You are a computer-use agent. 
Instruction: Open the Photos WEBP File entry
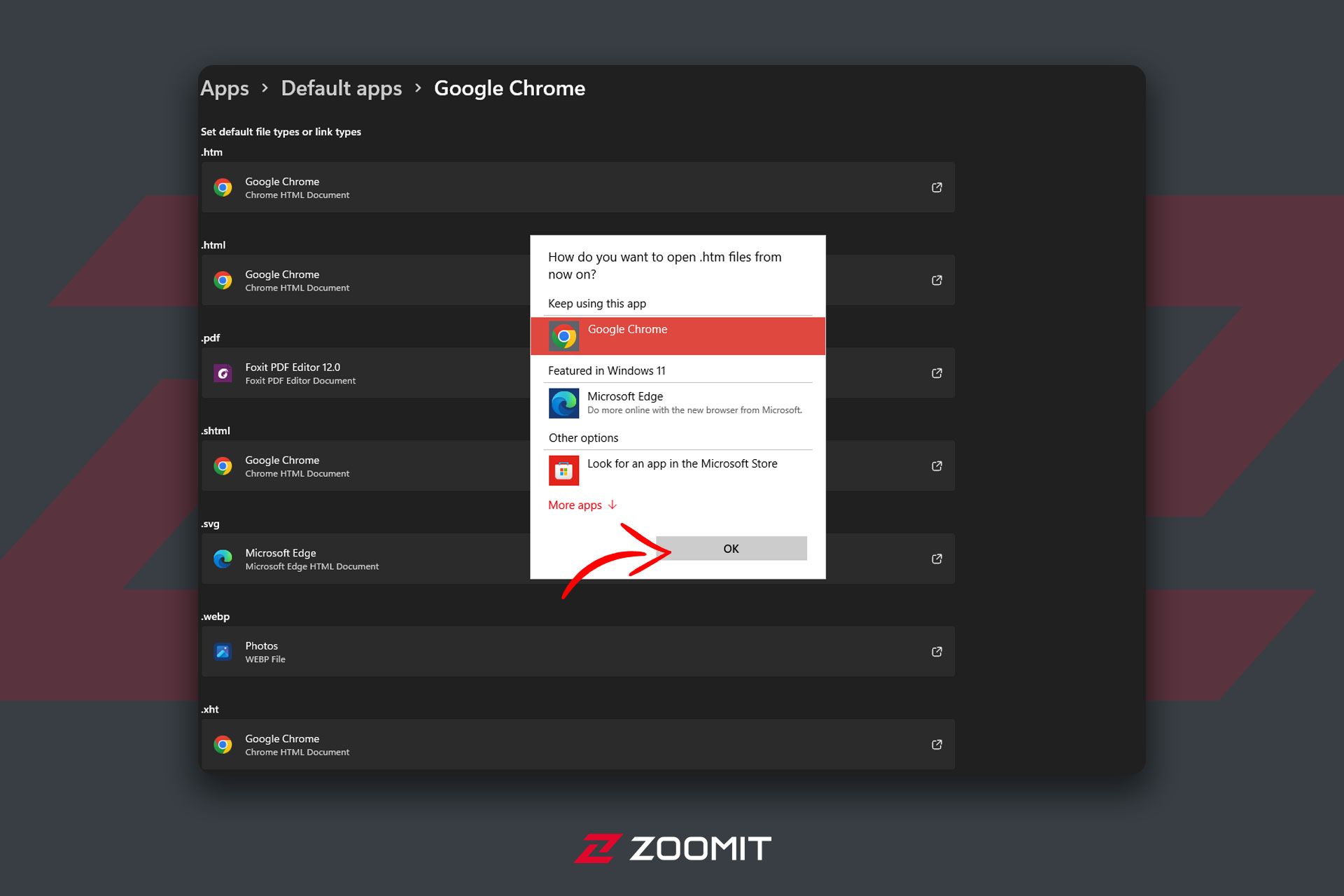(578, 652)
